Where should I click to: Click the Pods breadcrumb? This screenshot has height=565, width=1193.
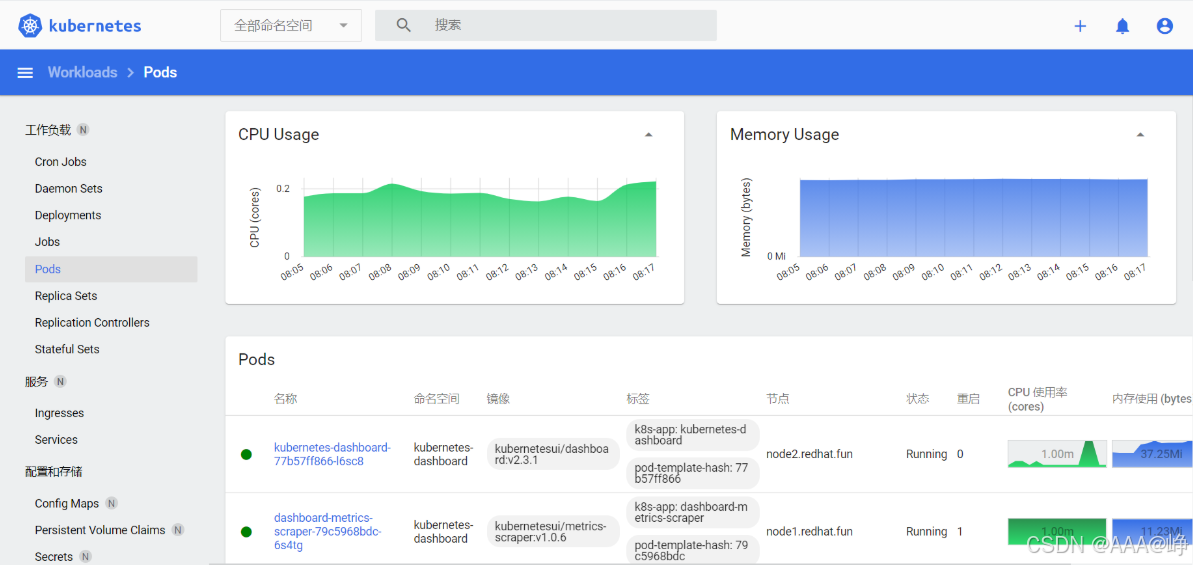click(161, 72)
